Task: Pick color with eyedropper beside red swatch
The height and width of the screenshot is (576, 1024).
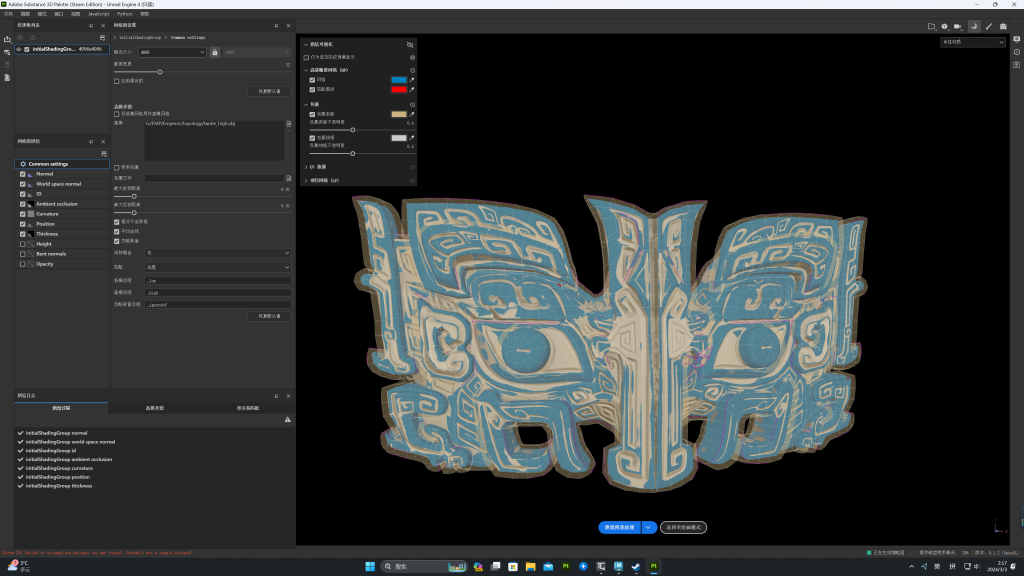Action: [x=411, y=89]
